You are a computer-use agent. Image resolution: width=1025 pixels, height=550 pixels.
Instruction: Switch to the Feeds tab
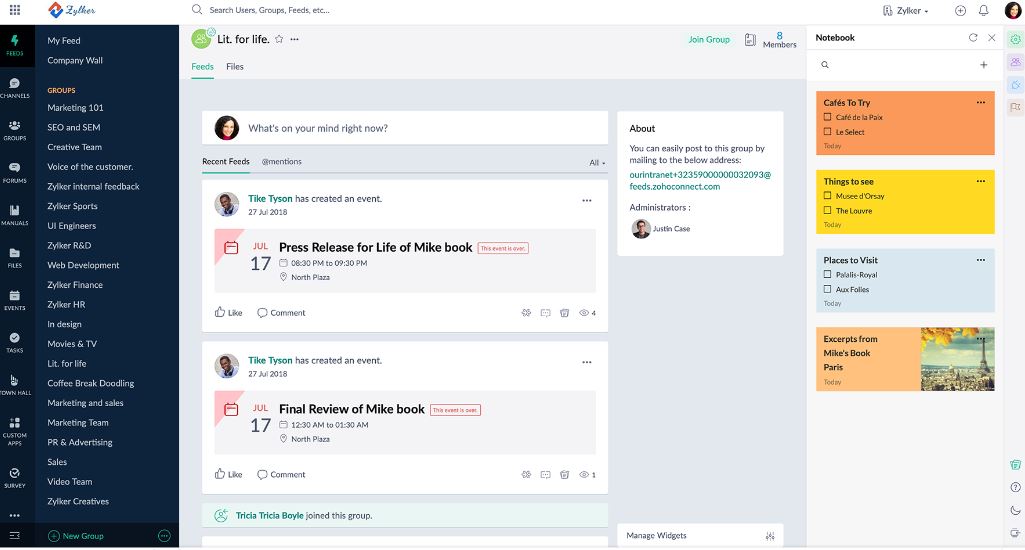point(203,67)
